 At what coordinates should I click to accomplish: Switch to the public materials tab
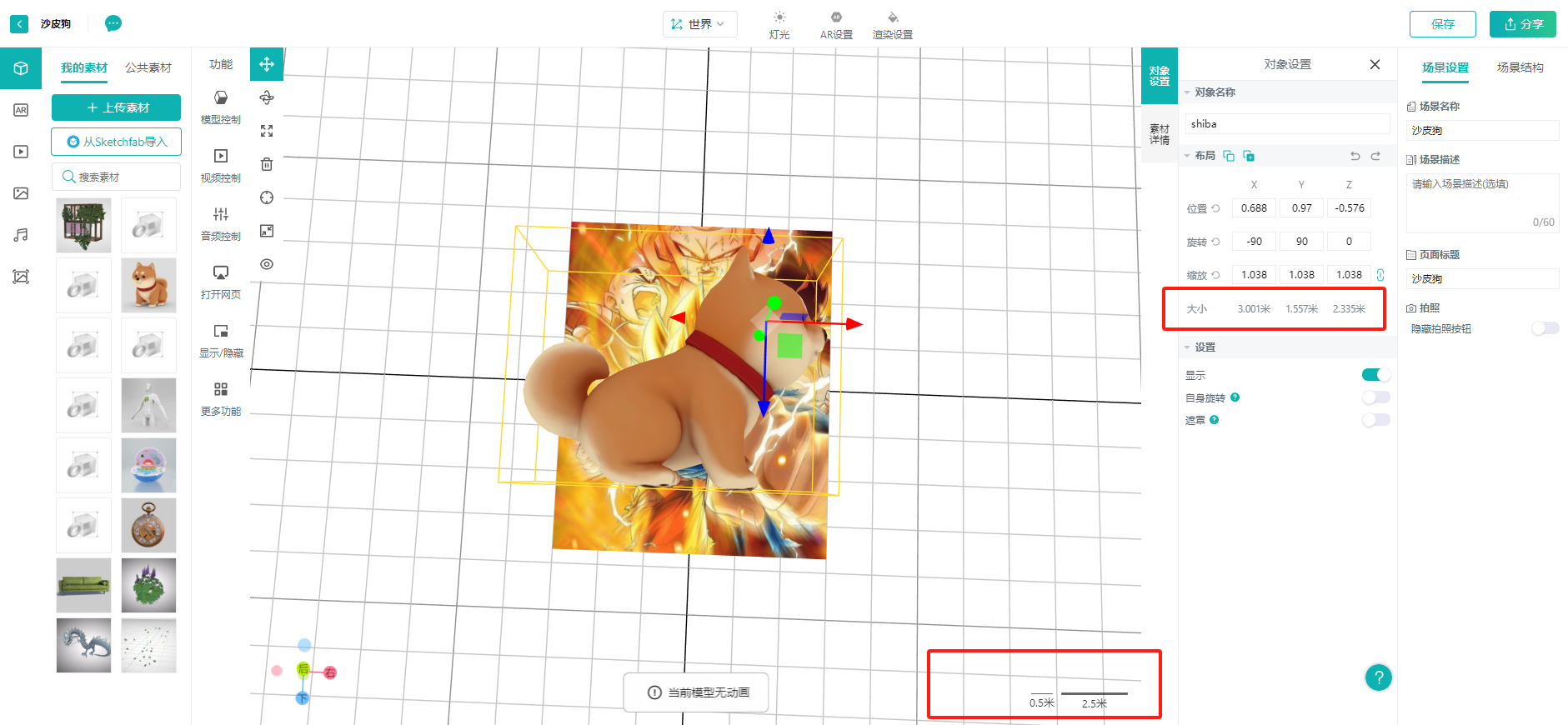tap(148, 67)
